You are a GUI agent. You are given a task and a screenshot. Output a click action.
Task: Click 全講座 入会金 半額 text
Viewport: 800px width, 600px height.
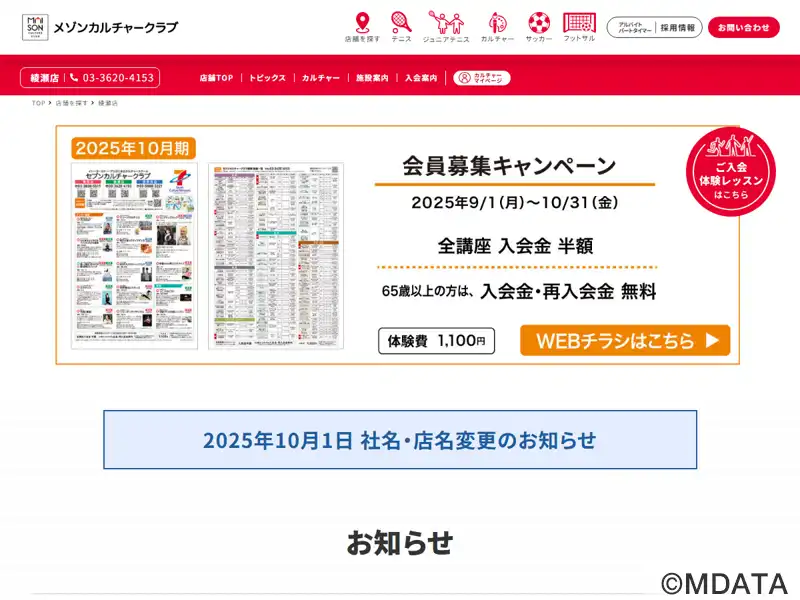tap(515, 246)
